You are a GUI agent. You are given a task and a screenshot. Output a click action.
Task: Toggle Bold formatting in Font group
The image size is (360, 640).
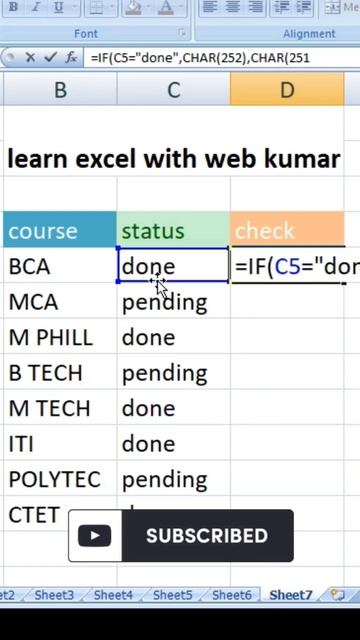[x=13, y=7]
